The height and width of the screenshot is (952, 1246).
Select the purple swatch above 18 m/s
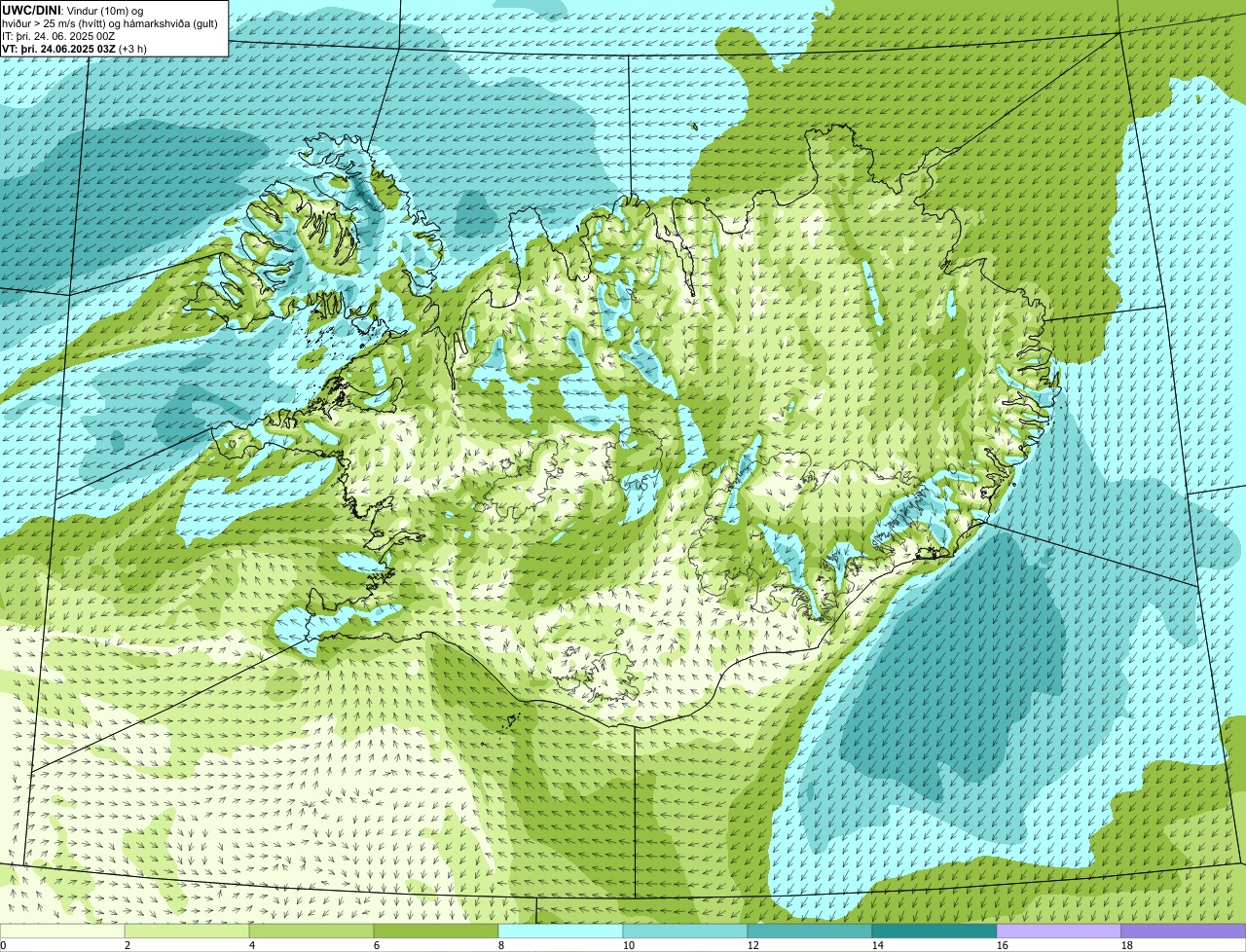click(1184, 932)
